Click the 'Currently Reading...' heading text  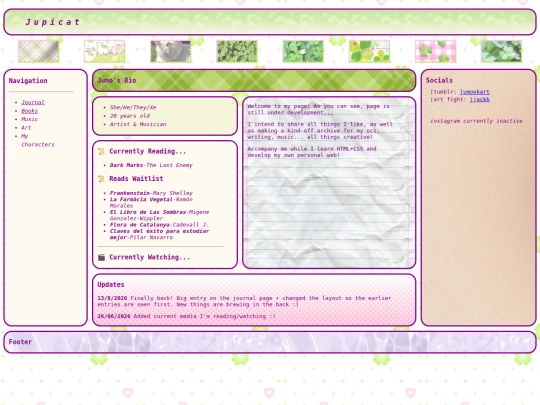[147, 152]
